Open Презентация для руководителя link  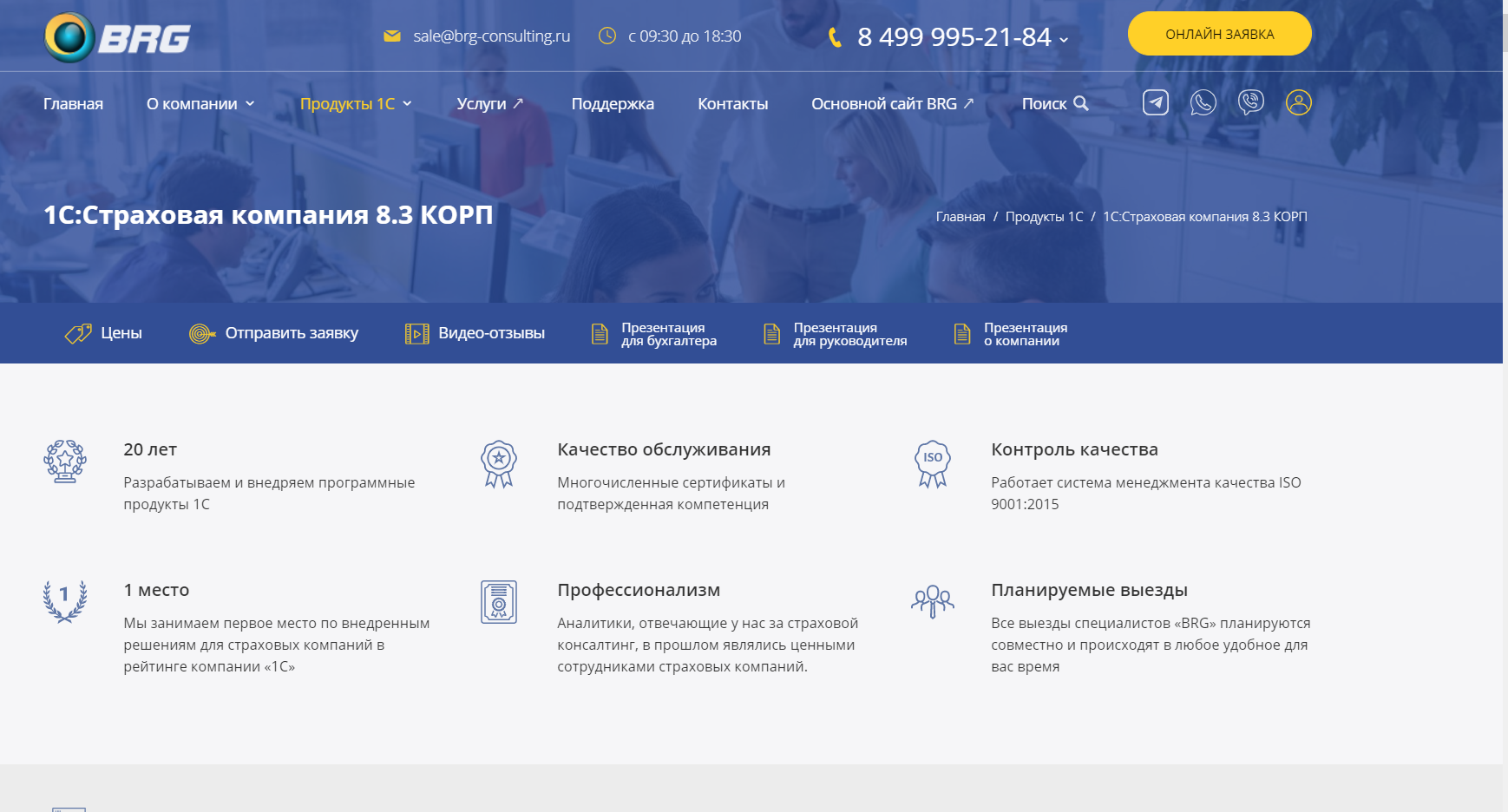coord(850,334)
